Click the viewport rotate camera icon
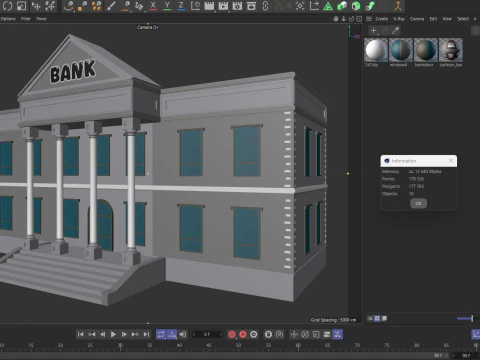Screen dimensions: 480x360 (x=351, y=19)
